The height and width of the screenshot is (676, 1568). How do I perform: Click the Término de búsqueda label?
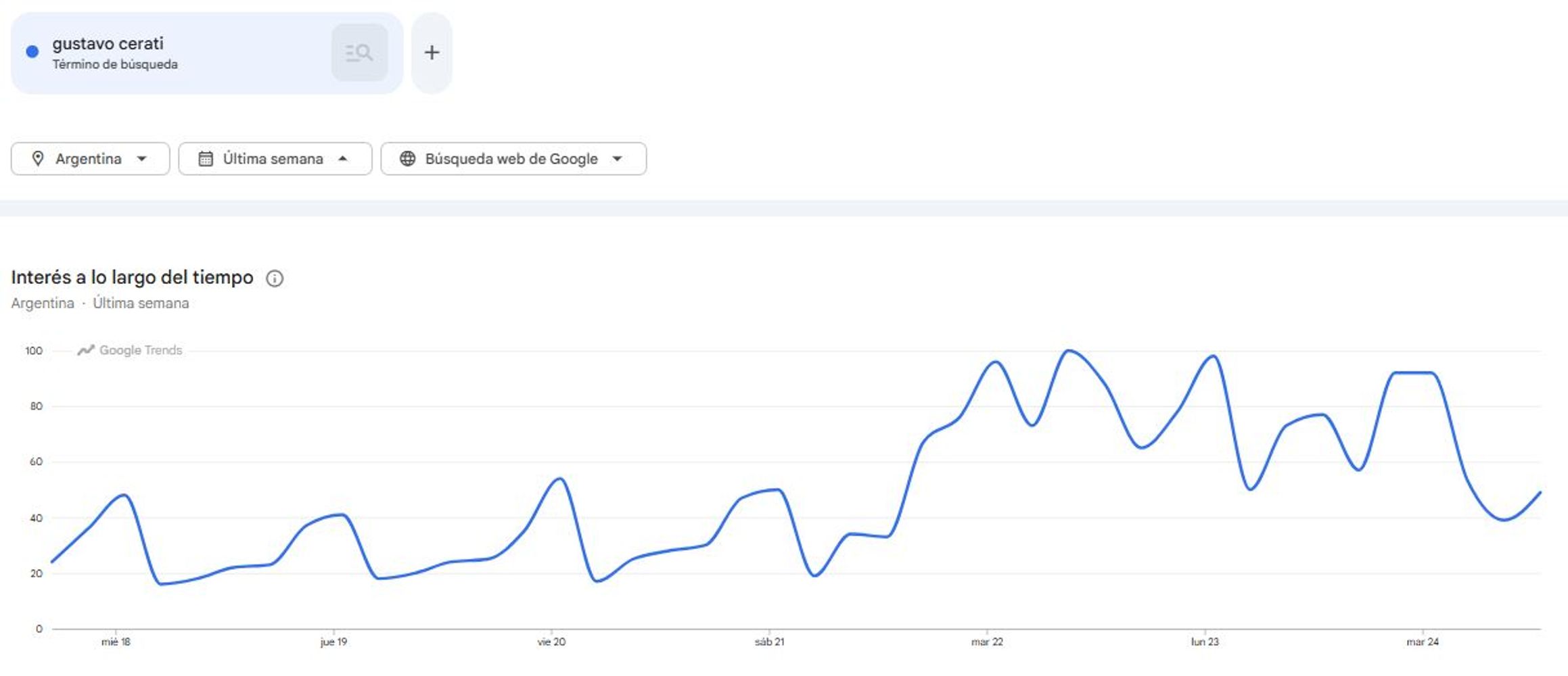coord(115,65)
